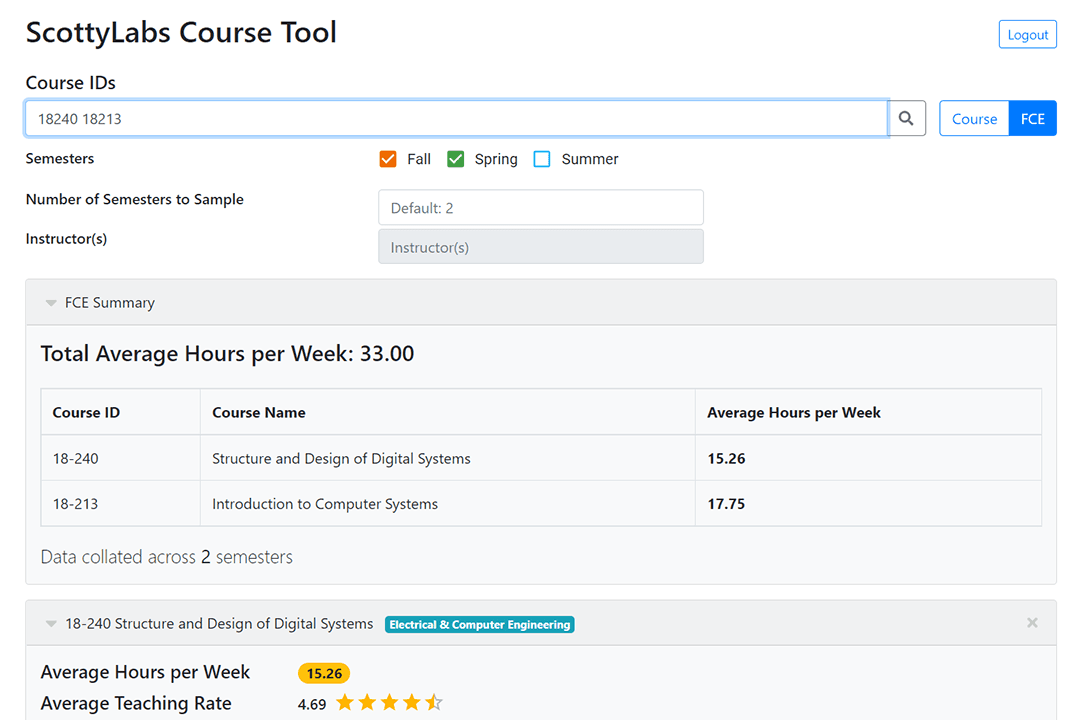Enable the Summer semester checkbox
The image size is (1080, 720).
point(542,159)
